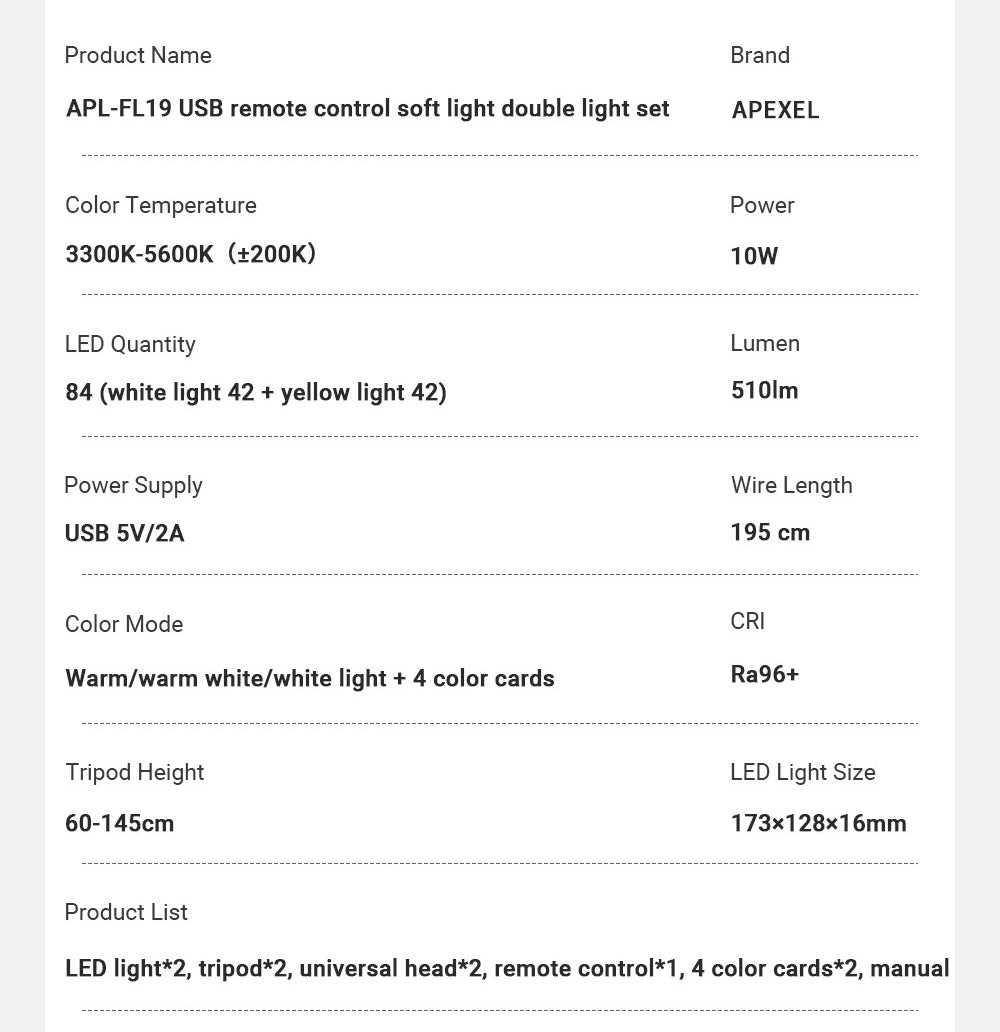Click the 510lm lumen value
This screenshot has width=1000, height=1032.
pos(764,390)
